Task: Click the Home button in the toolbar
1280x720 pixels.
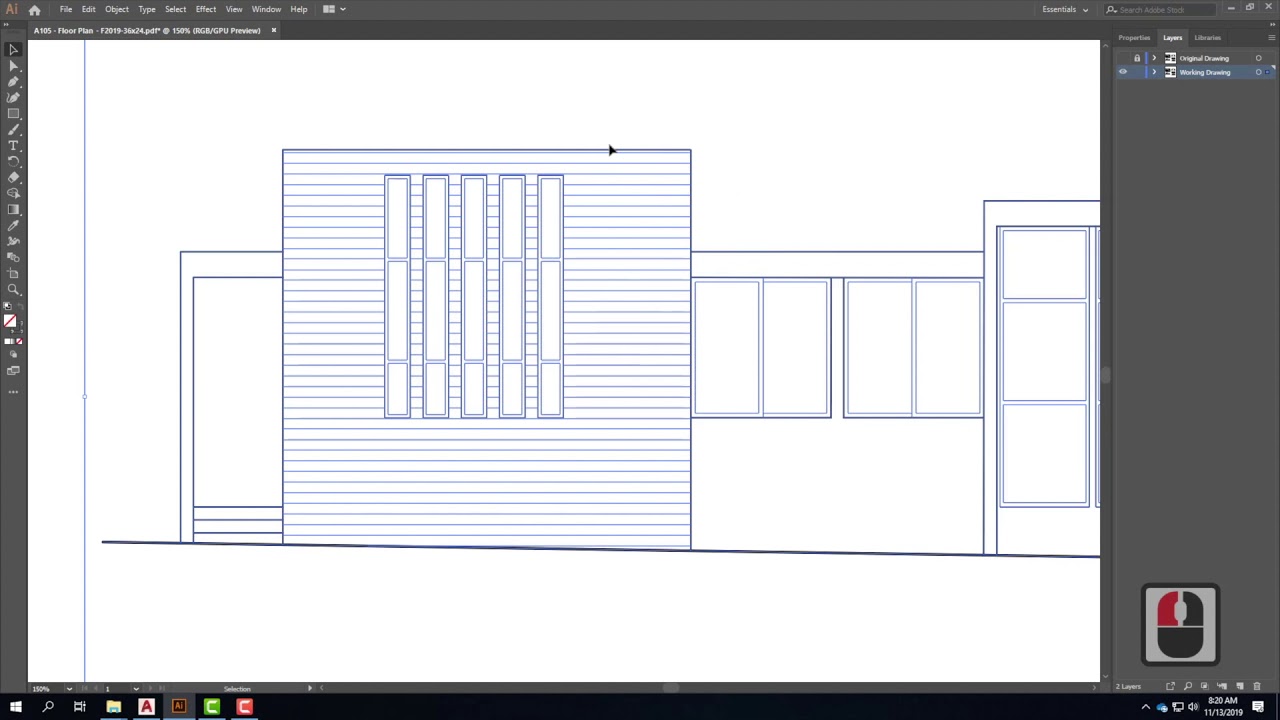Action: click(35, 9)
